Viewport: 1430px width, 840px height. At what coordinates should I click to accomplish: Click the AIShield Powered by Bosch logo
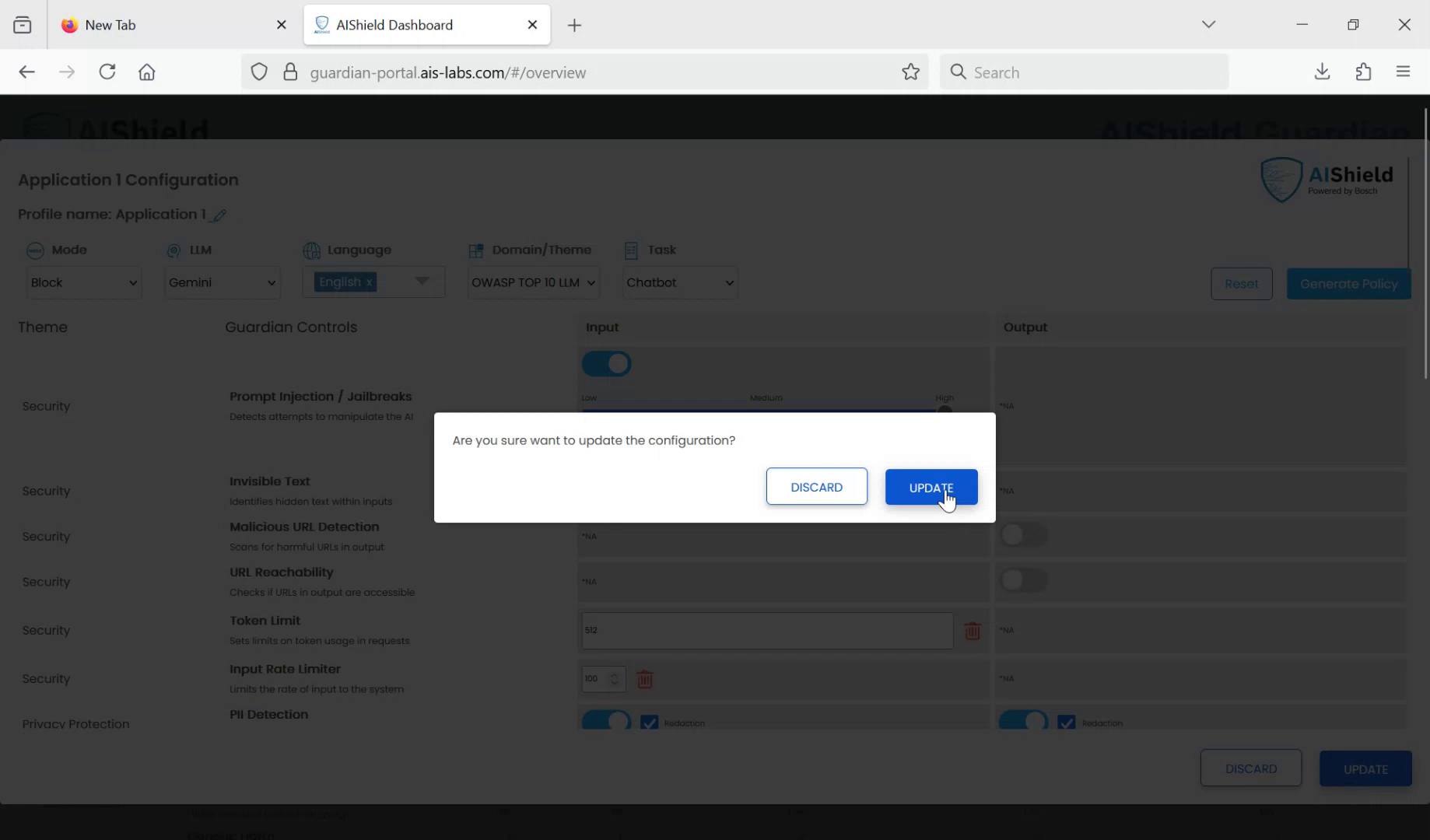(x=1326, y=179)
